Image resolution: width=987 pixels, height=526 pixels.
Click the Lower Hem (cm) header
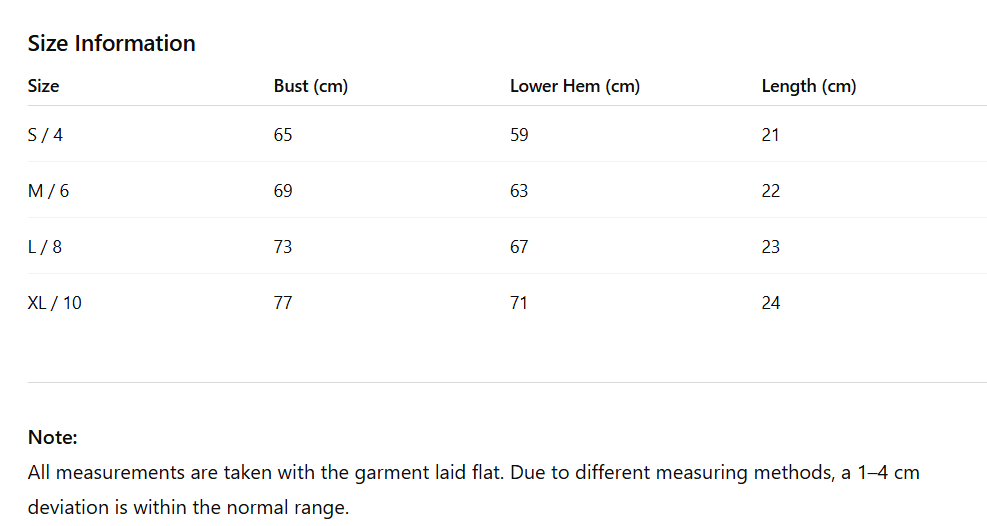coord(574,86)
